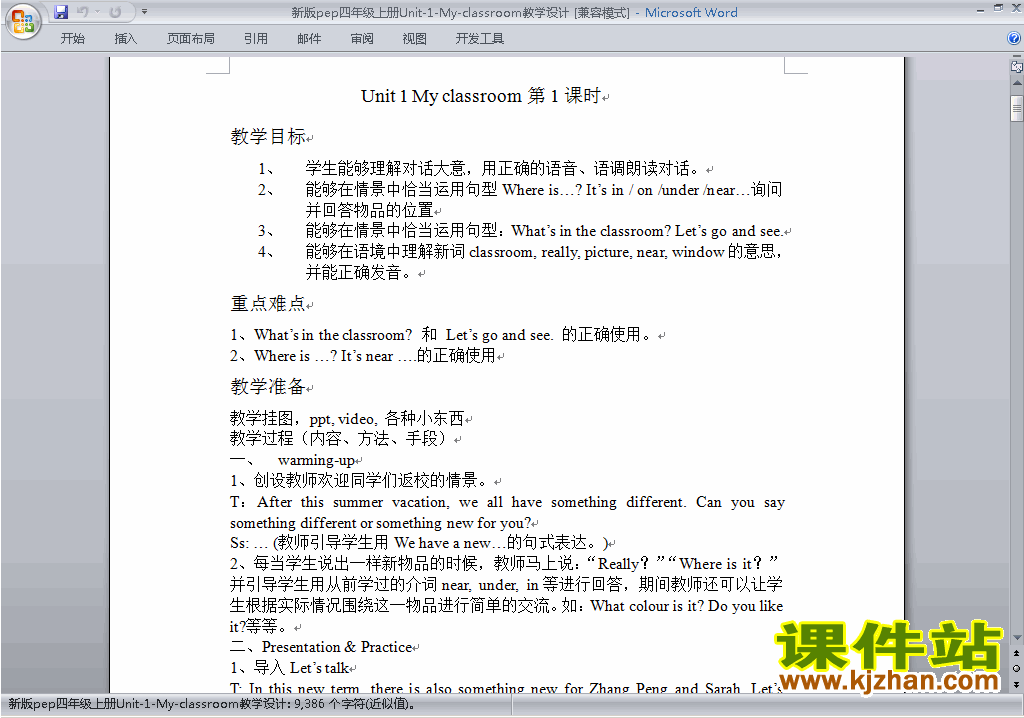Click the heading 重点难点
The height and width of the screenshot is (718, 1024).
pos(268,303)
